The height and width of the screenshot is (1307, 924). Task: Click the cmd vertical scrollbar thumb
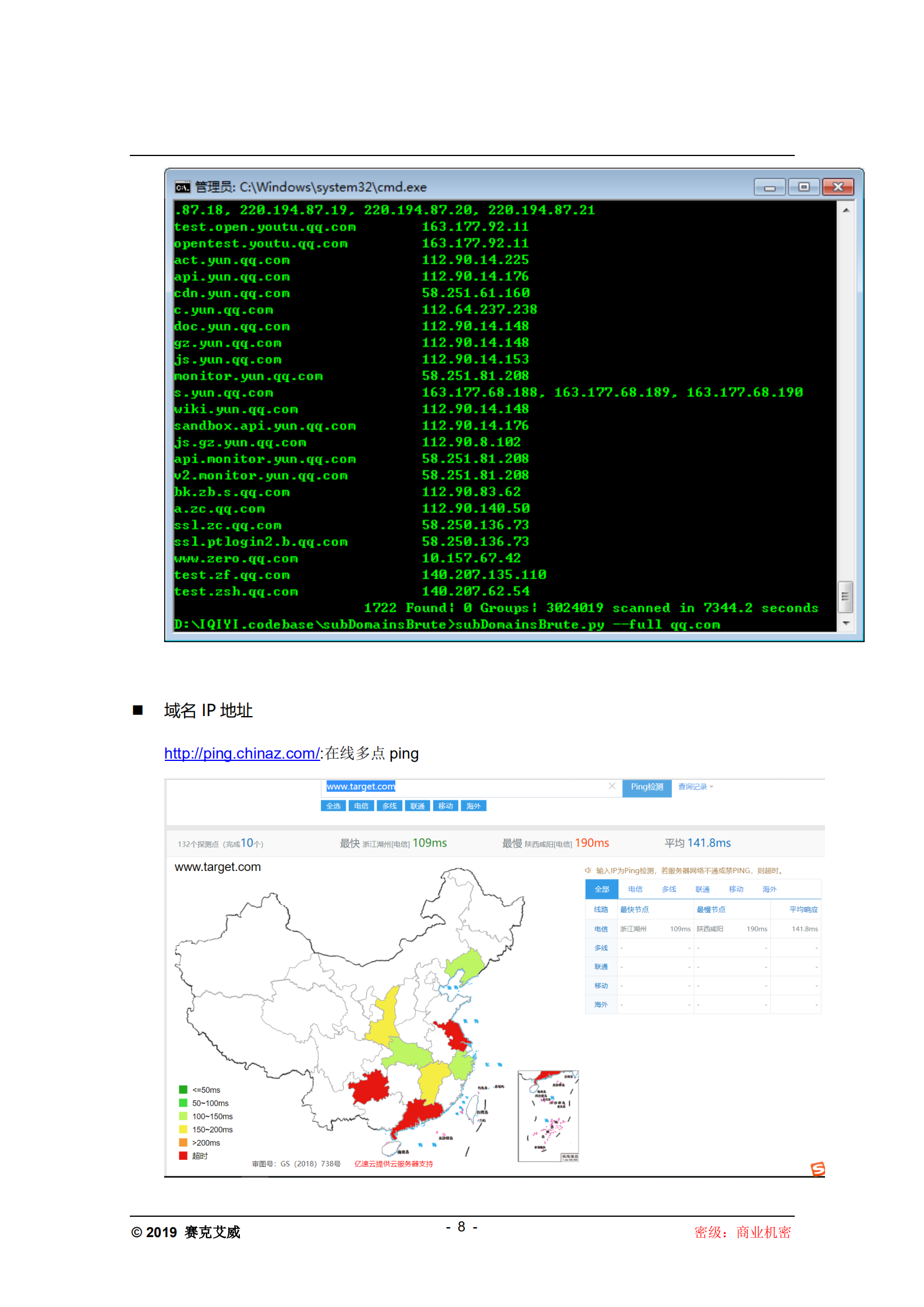845,597
